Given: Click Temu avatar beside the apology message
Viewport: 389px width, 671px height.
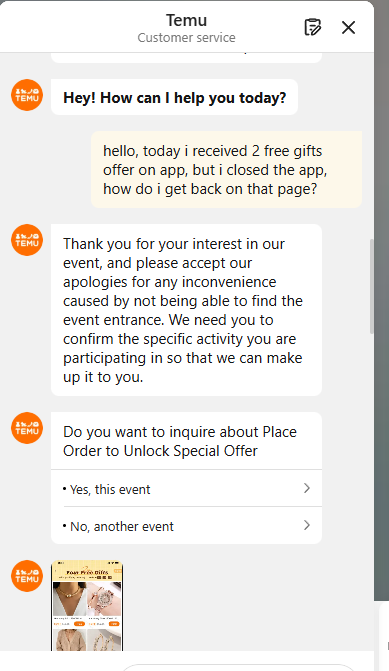Looking at the screenshot, I should (27, 240).
